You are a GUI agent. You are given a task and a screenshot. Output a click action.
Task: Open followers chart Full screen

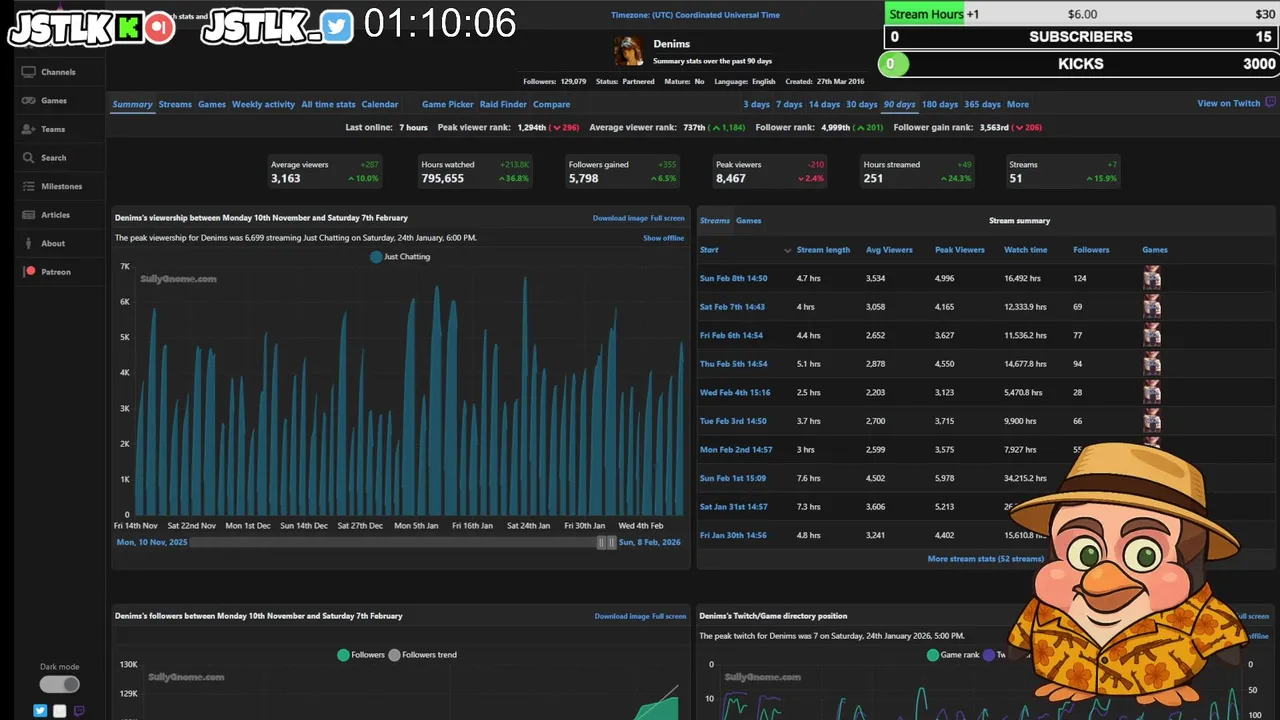tap(669, 616)
